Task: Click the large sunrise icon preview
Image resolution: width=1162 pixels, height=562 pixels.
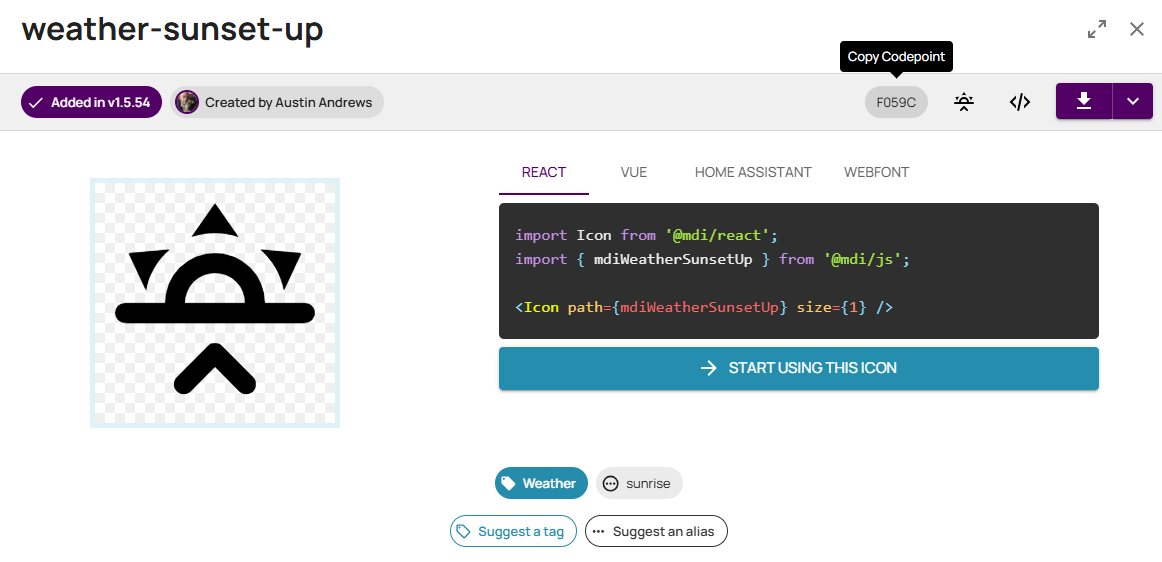Action: click(x=215, y=303)
